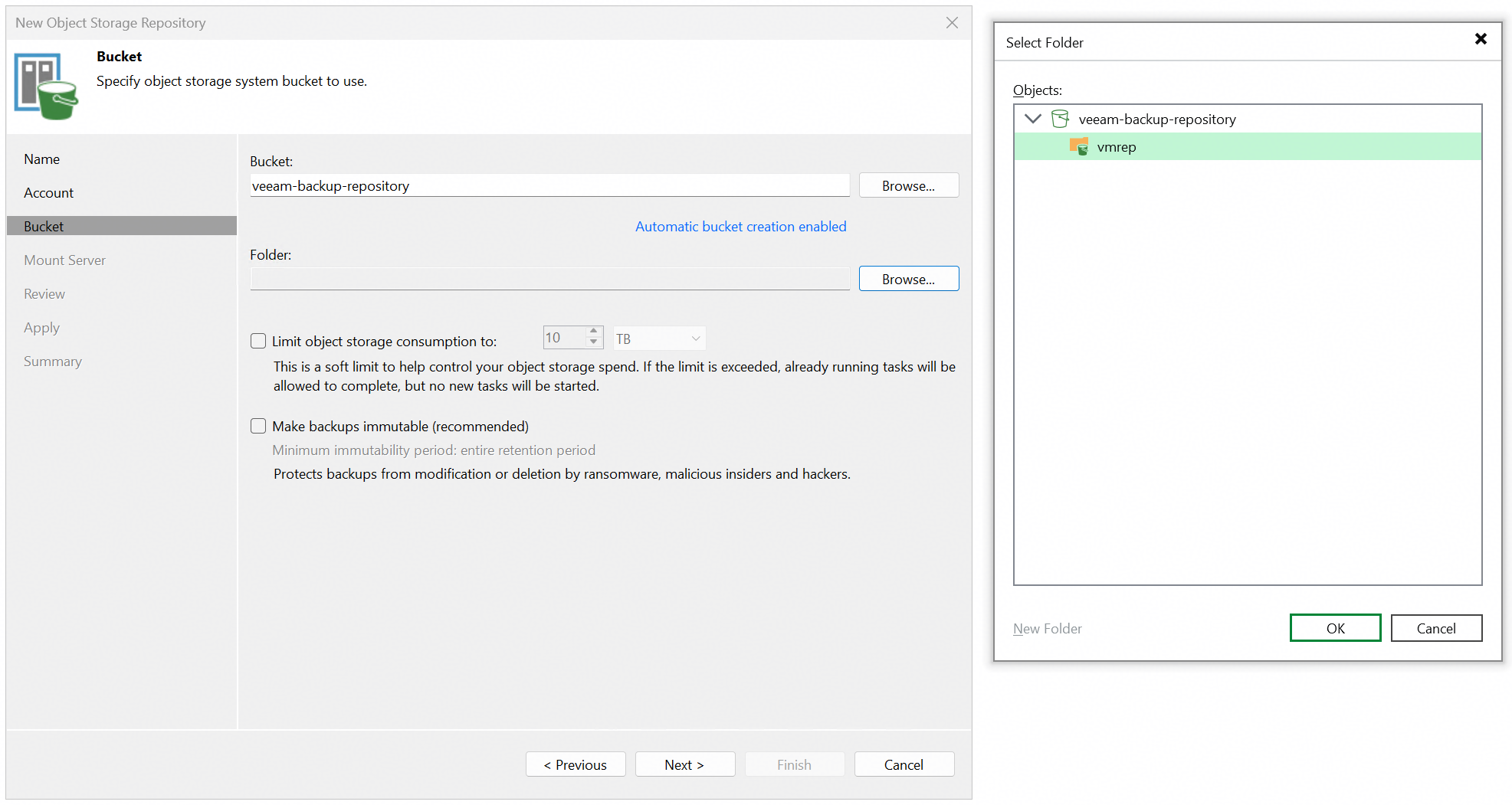Click New Folder in Select Folder dialog
This screenshot has height=805, width=1512.
[x=1047, y=629]
